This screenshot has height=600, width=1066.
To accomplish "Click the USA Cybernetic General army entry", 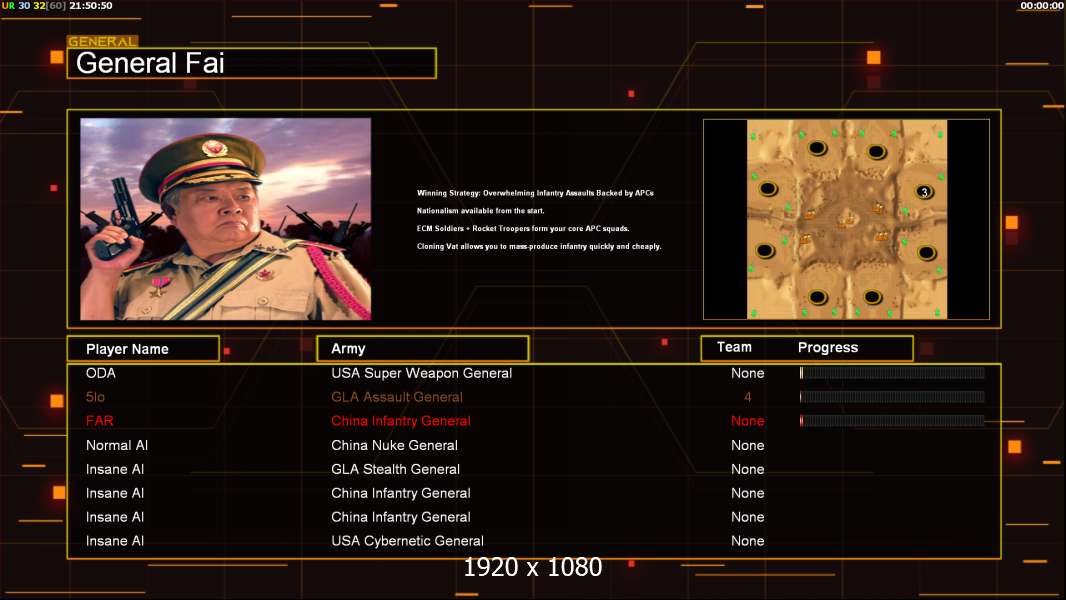I will (407, 541).
